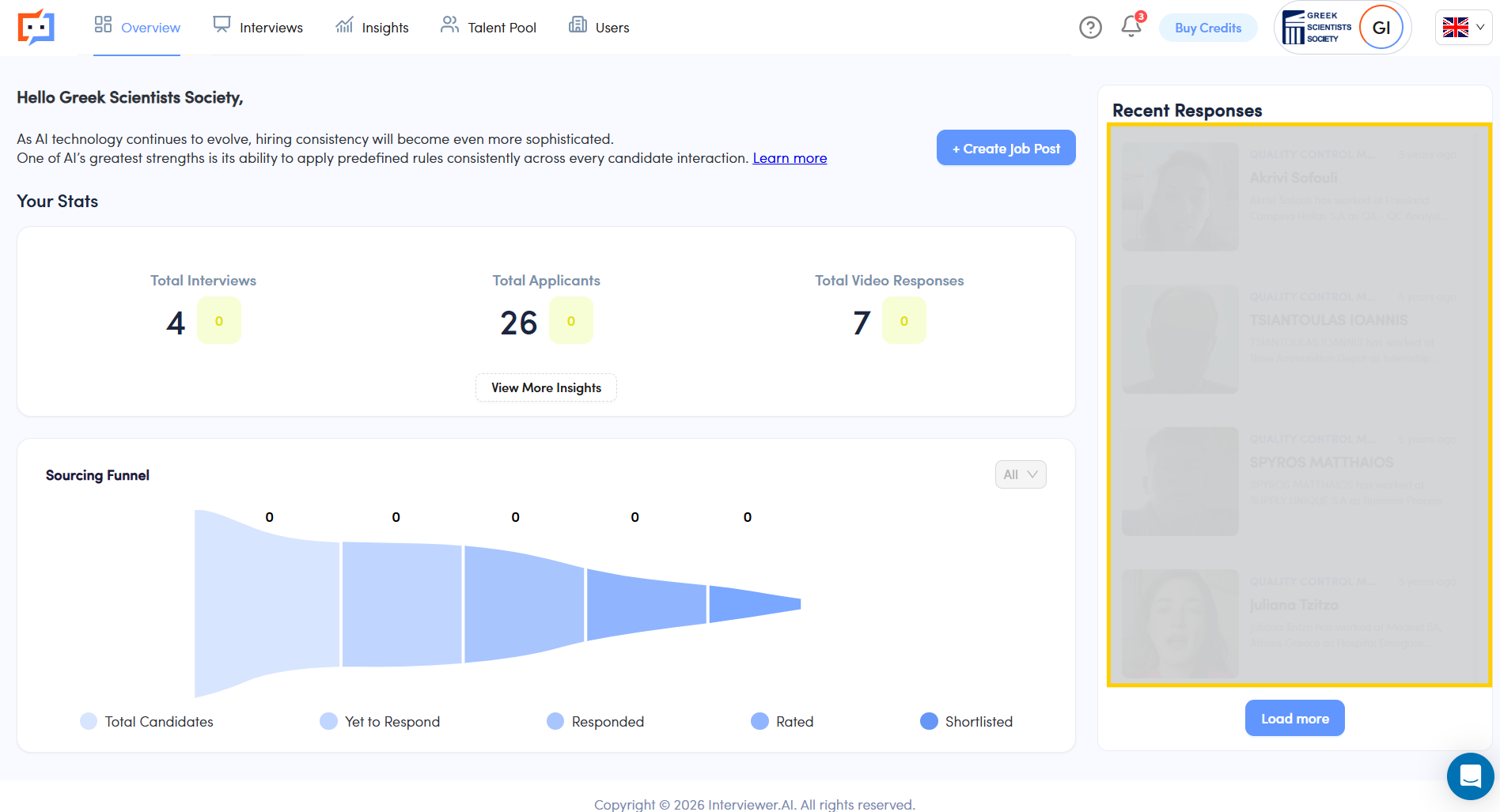The height and width of the screenshot is (812, 1500).
Task: Click the narrowest funnel chart tip segment
Action: [x=755, y=604]
